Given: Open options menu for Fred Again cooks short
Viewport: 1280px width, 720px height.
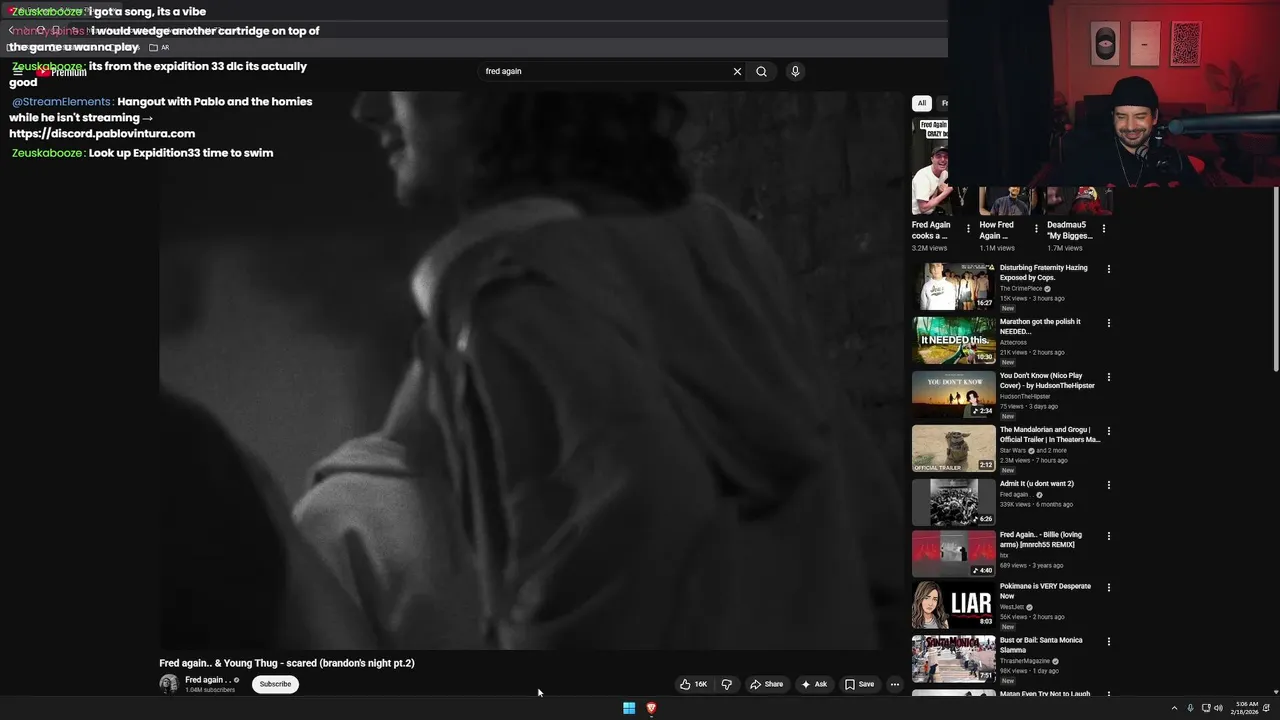Looking at the screenshot, I should coord(968,229).
